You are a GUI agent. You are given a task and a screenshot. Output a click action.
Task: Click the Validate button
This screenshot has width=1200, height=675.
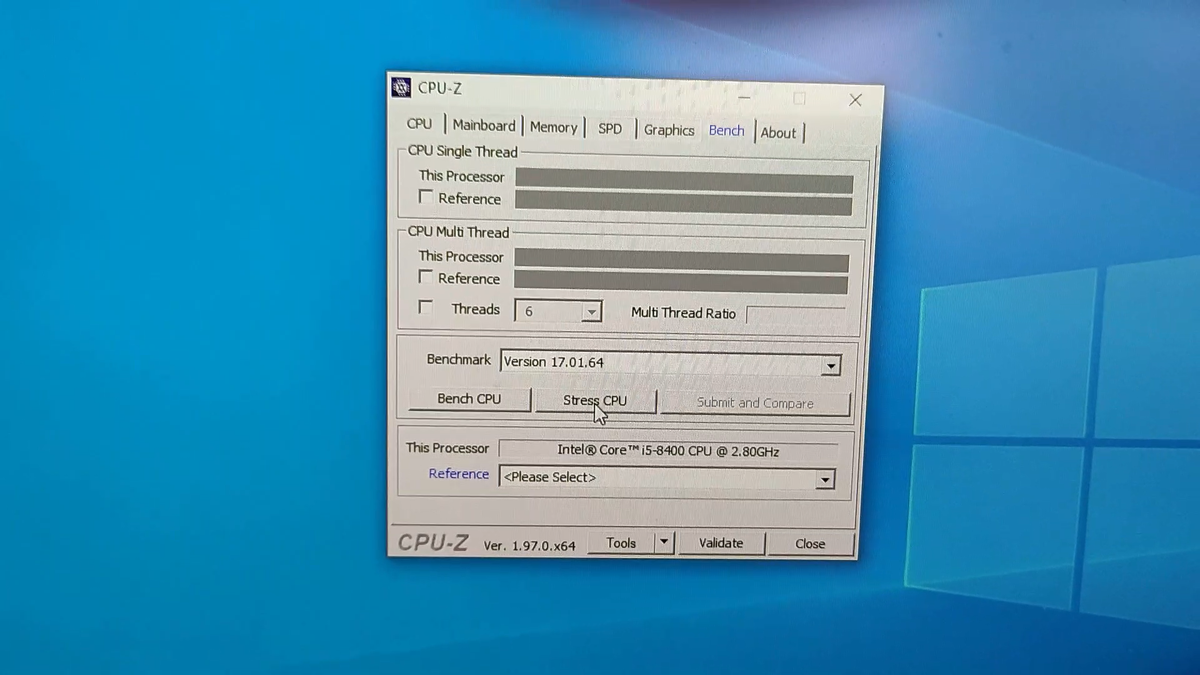(x=721, y=544)
